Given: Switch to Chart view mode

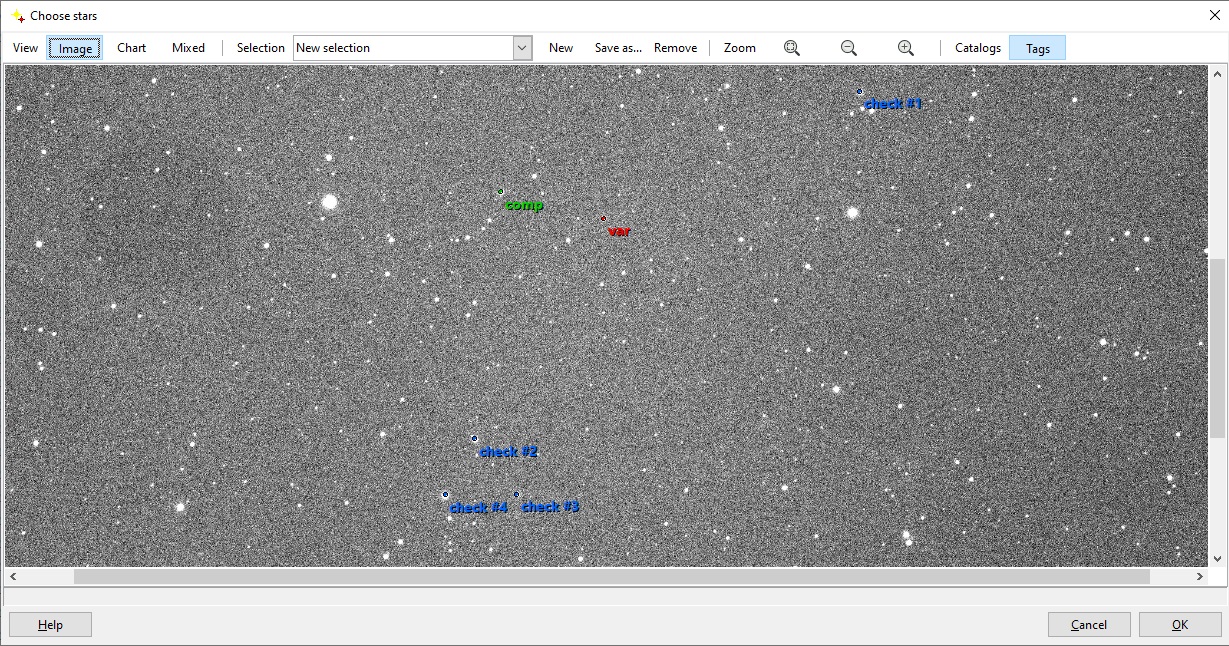Looking at the screenshot, I should 131,48.
